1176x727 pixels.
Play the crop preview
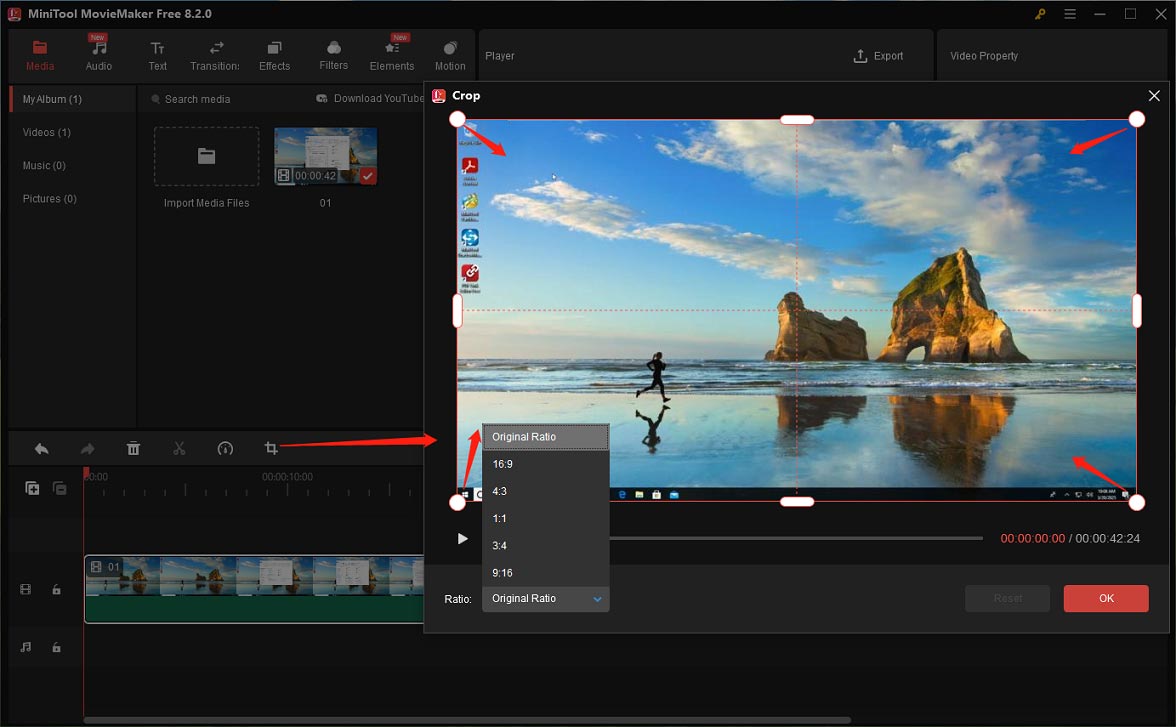point(462,539)
